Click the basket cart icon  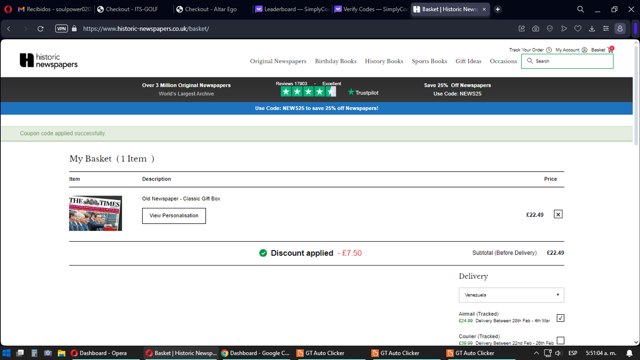(x=610, y=50)
